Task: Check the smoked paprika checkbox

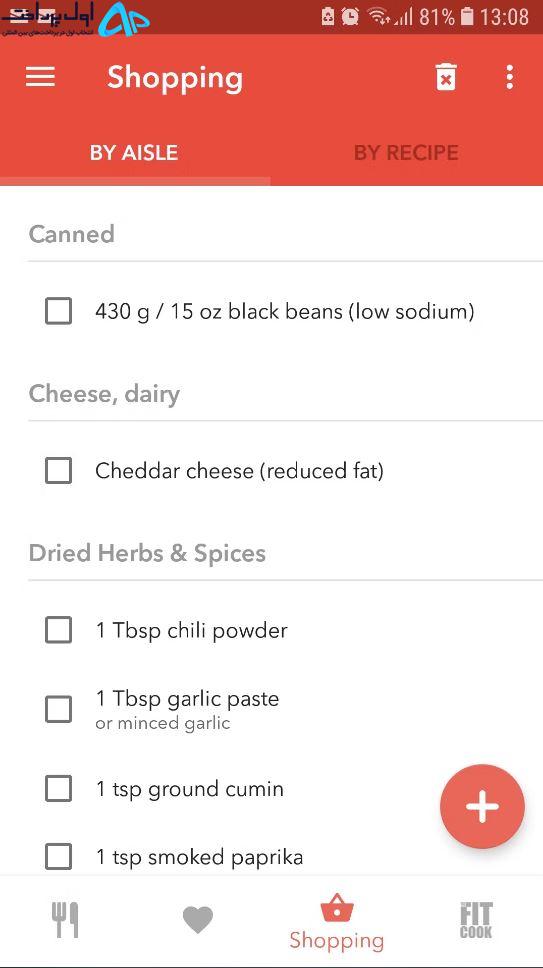Action: (x=59, y=857)
